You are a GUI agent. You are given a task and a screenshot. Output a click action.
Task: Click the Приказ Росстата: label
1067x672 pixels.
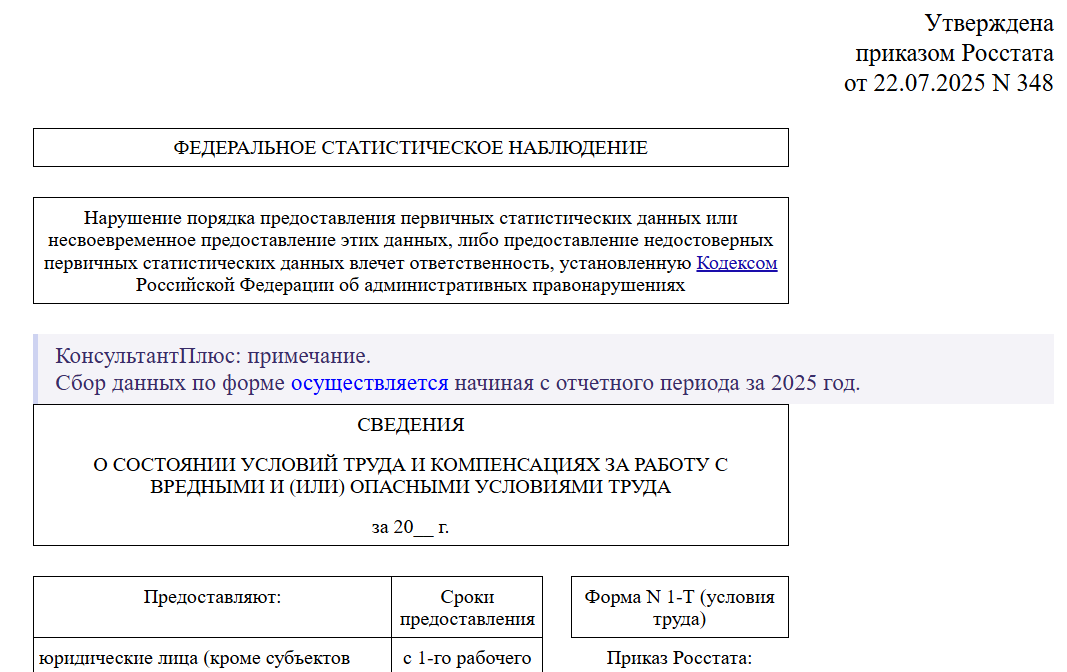coord(679,658)
